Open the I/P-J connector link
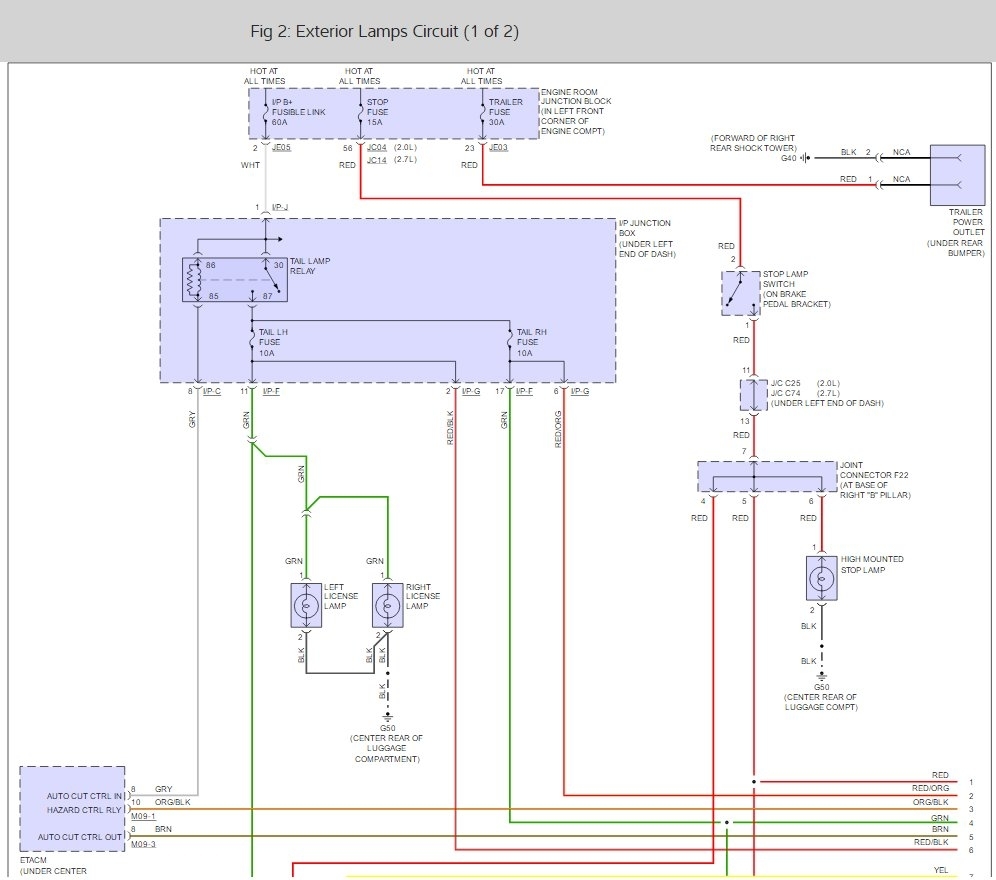The height and width of the screenshot is (880, 996). (280, 207)
